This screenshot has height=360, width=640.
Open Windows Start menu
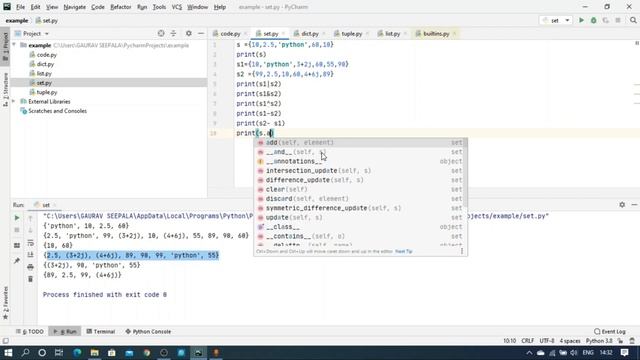8,353
